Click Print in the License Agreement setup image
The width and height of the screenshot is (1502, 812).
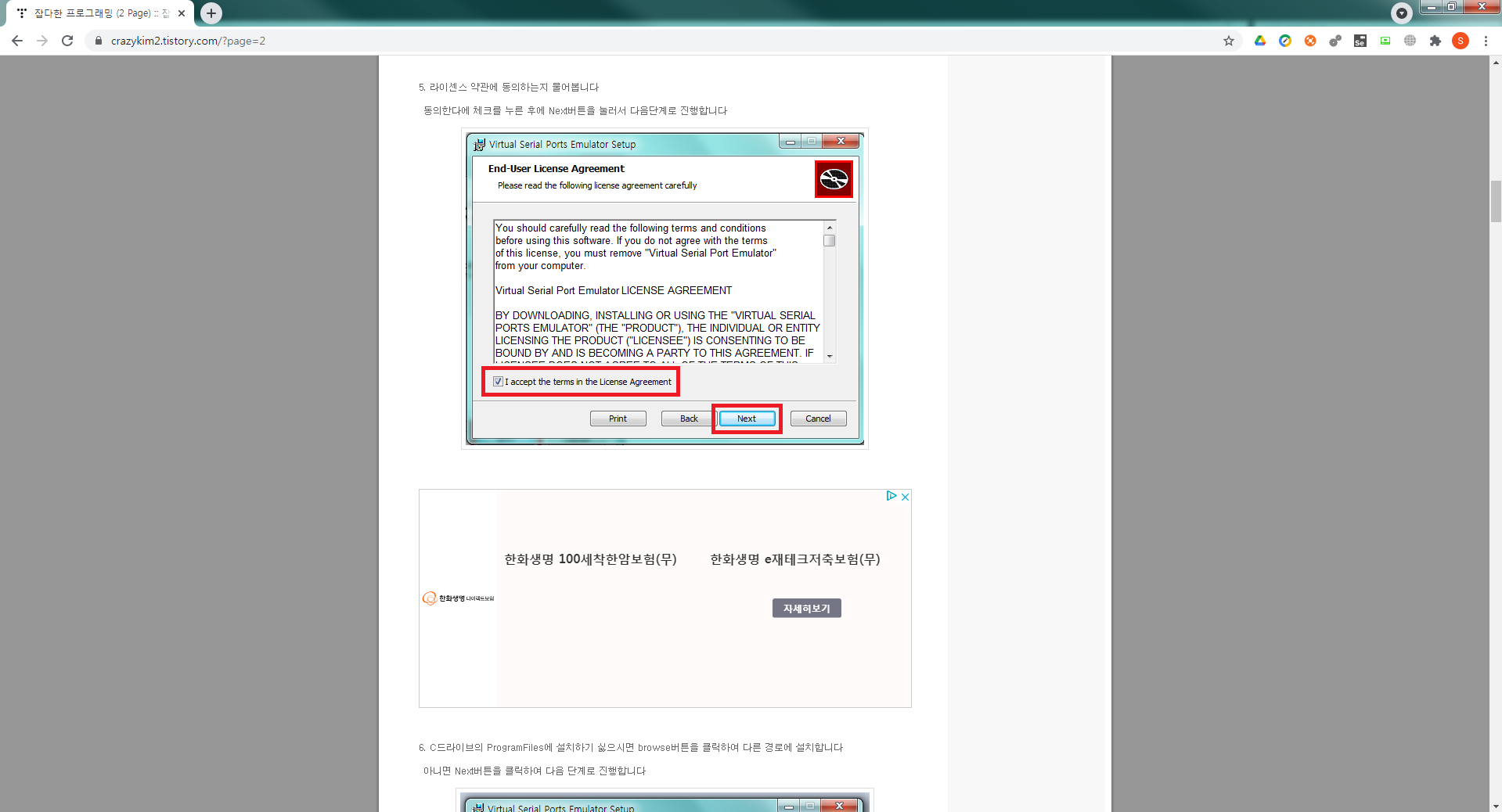pos(618,419)
